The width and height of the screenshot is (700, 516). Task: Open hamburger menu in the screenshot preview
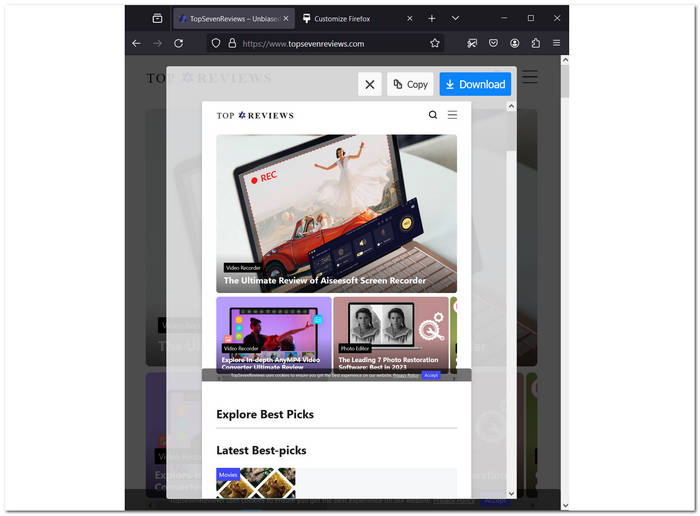452,115
